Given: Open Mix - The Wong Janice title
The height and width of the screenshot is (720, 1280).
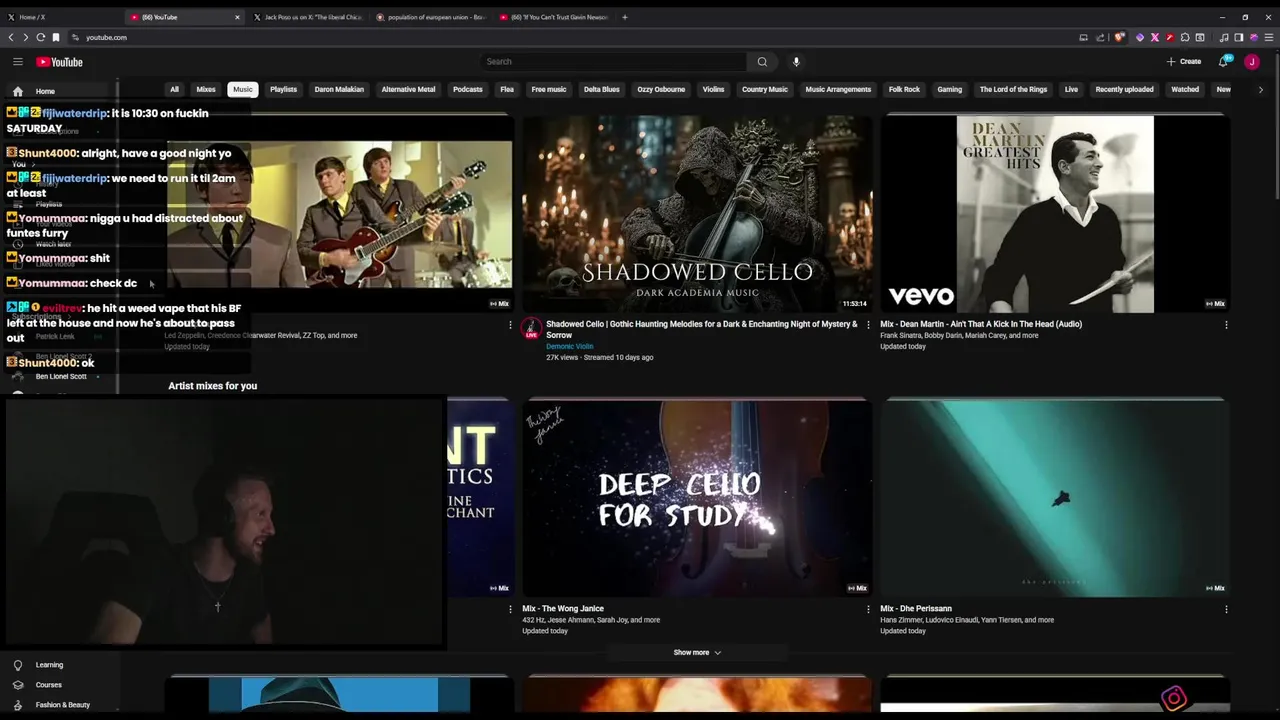Looking at the screenshot, I should point(563,609).
